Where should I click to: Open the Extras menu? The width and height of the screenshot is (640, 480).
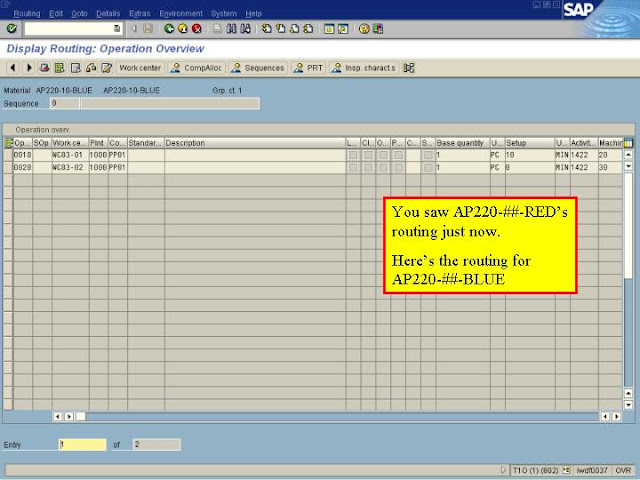point(140,13)
